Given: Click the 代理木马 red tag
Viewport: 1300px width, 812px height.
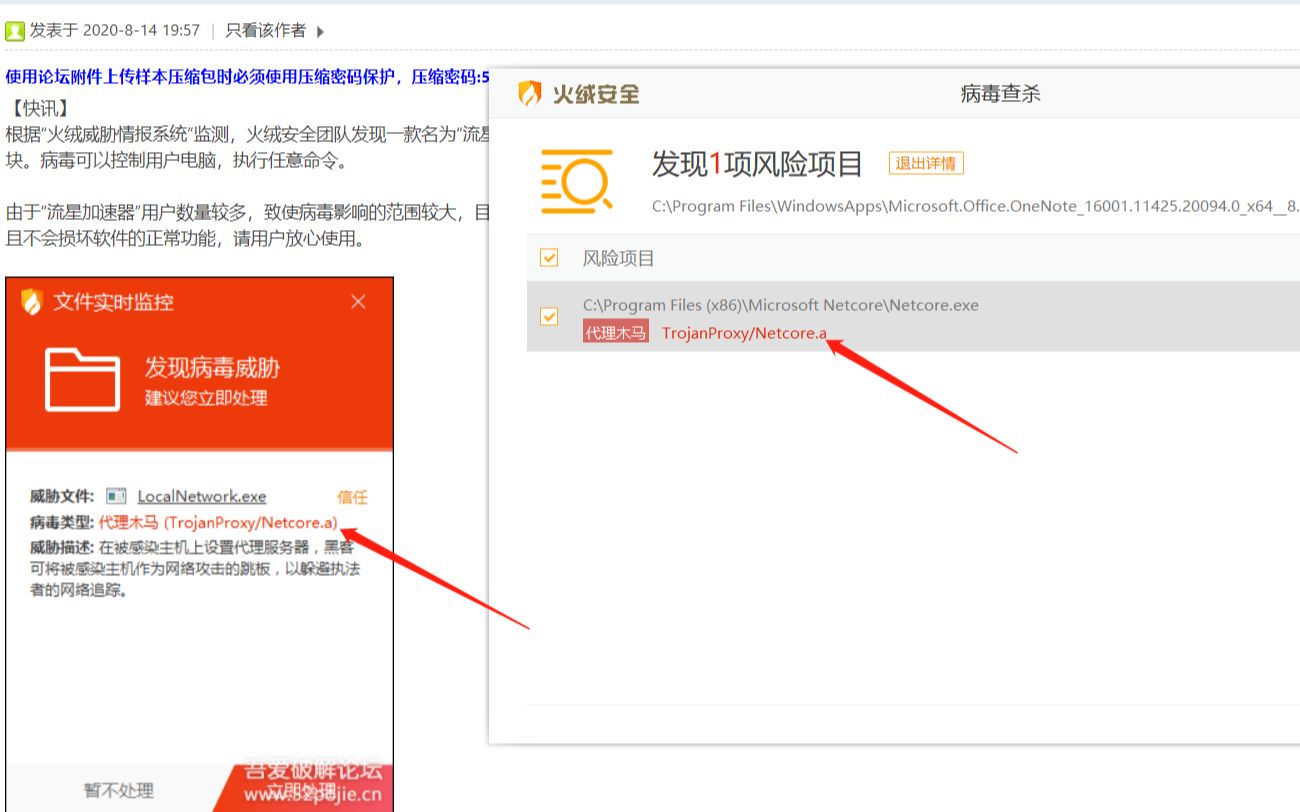Looking at the screenshot, I should tap(616, 332).
